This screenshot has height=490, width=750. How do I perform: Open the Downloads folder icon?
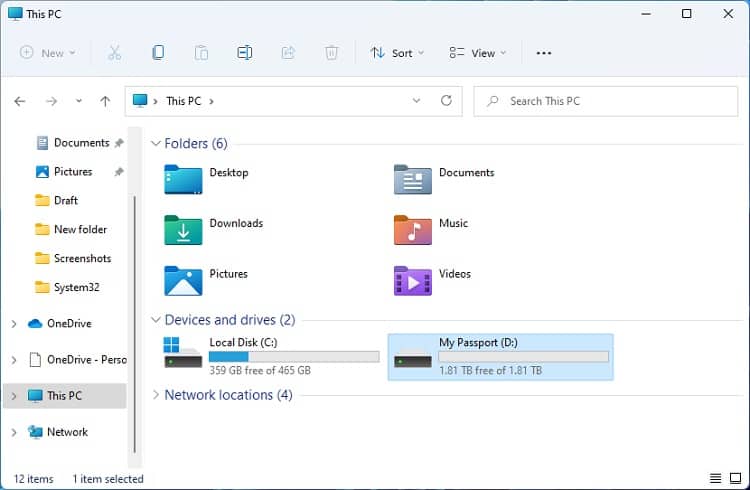tap(183, 230)
